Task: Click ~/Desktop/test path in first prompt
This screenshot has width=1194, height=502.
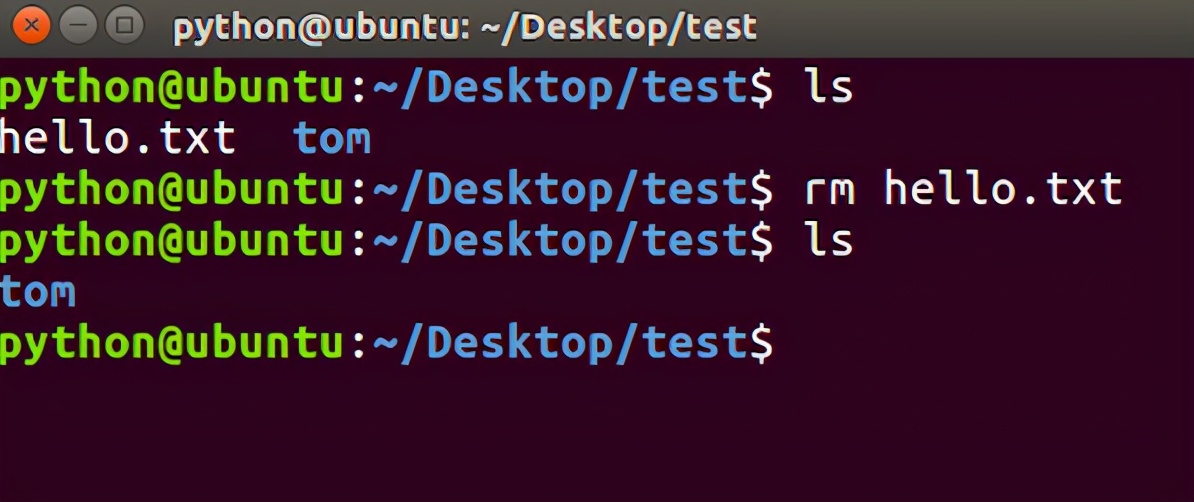Action: pyautogui.click(x=559, y=90)
